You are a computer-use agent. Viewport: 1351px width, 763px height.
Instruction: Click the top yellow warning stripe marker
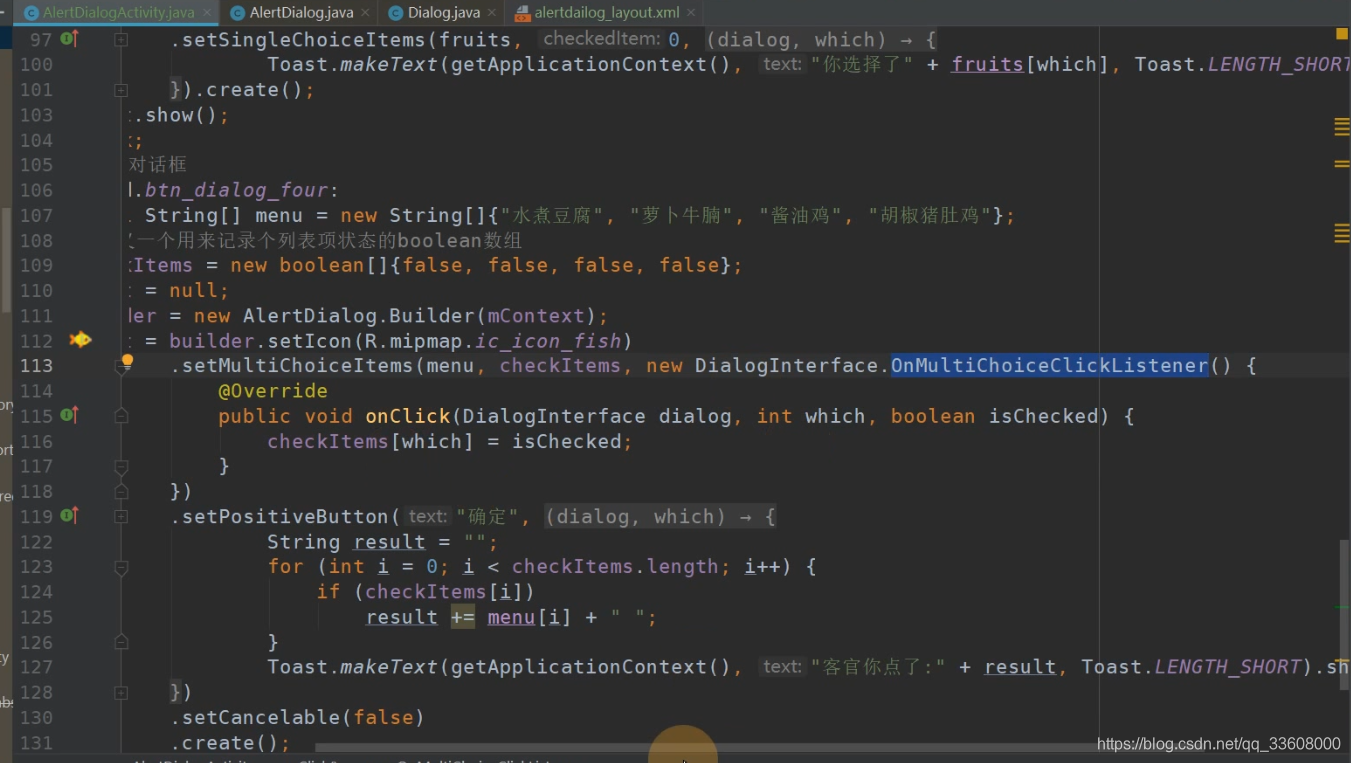pyautogui.click(x=1342, y=121)
